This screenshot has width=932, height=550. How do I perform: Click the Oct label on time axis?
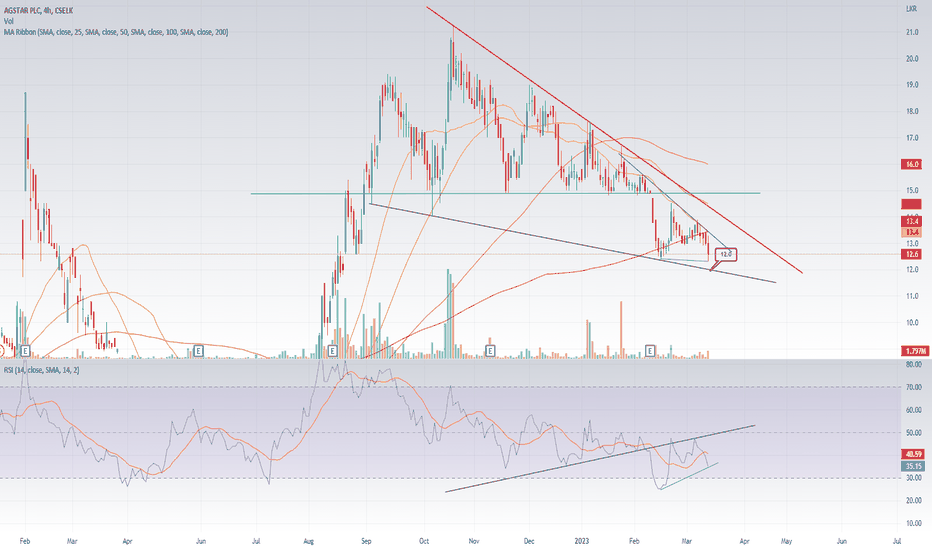pyautogui.click(x=424, y=541)
